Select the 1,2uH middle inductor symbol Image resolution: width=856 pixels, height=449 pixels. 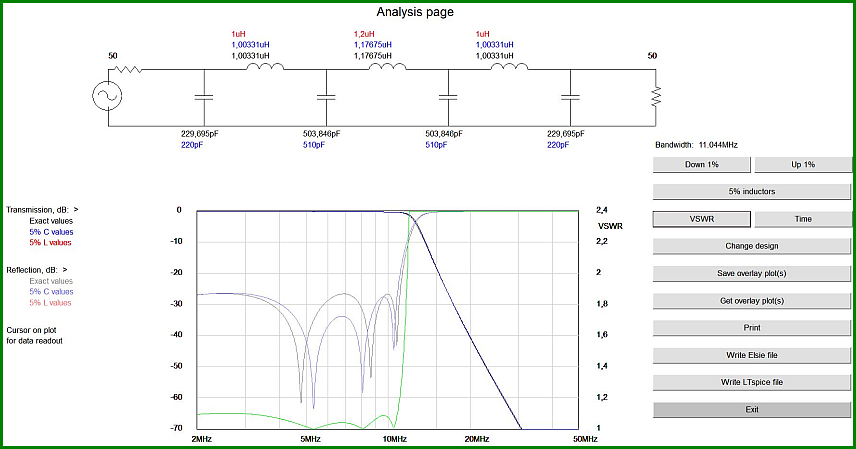388,67
